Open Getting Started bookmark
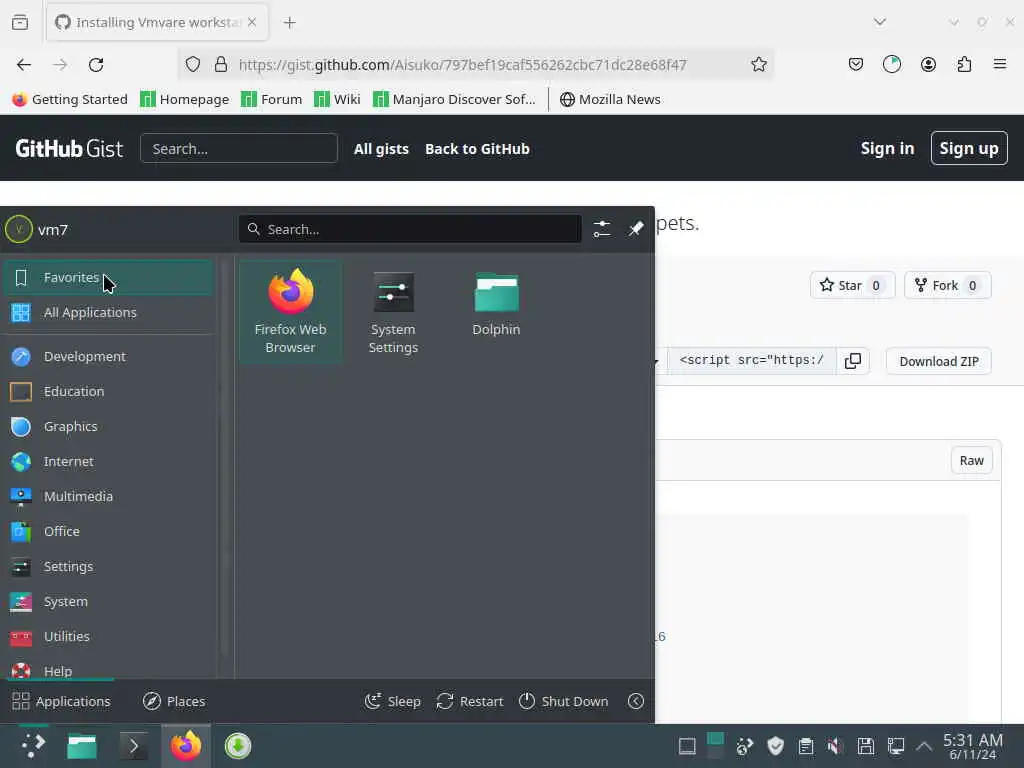Screen dimensions: 1024x768 point(70,99)
